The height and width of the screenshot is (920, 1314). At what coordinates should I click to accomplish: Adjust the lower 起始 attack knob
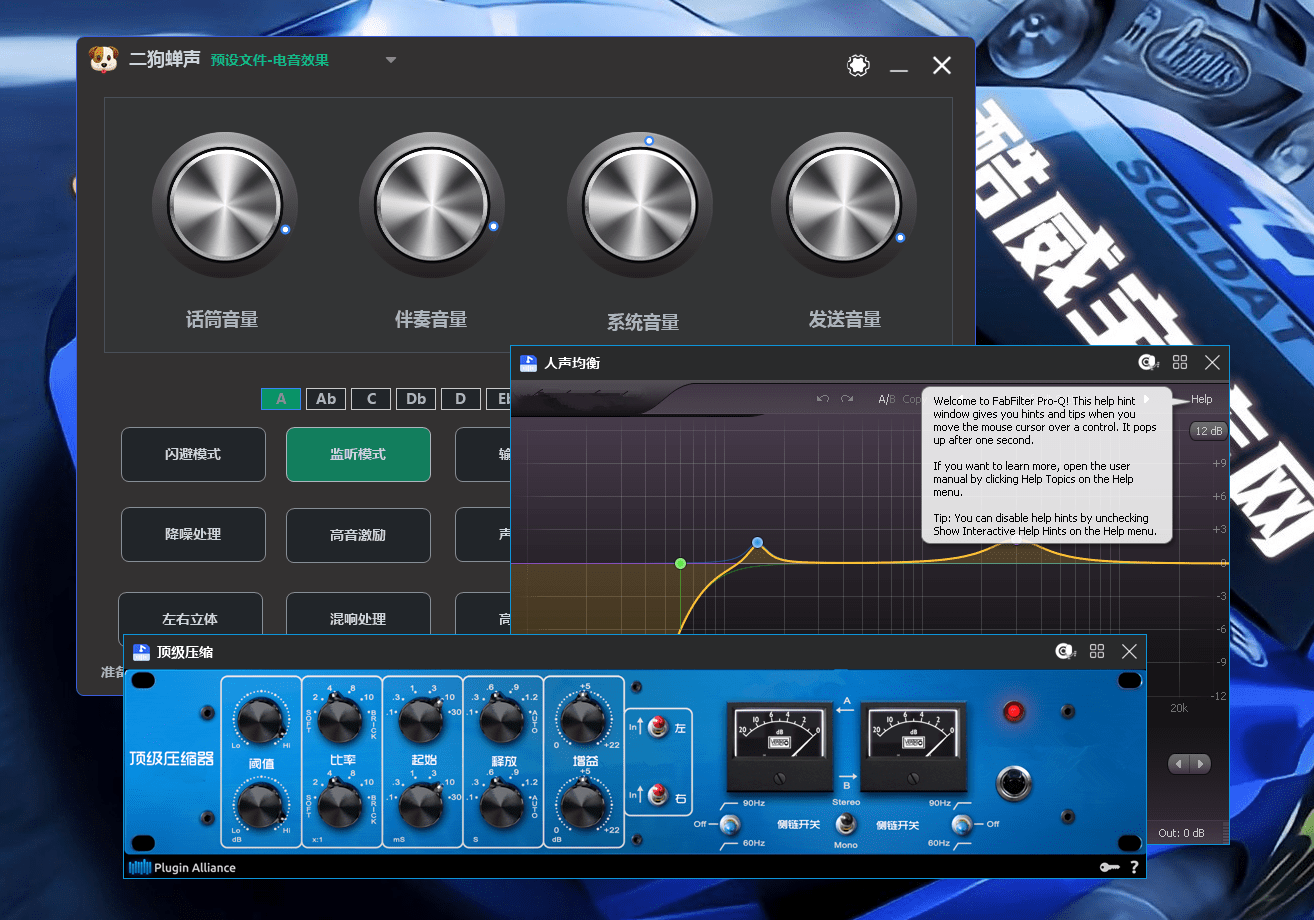(422, 805)
